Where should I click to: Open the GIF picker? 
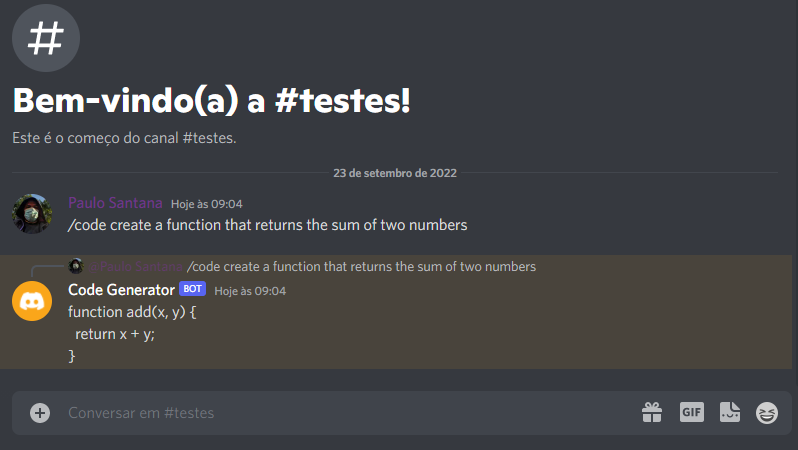[692, 412]
